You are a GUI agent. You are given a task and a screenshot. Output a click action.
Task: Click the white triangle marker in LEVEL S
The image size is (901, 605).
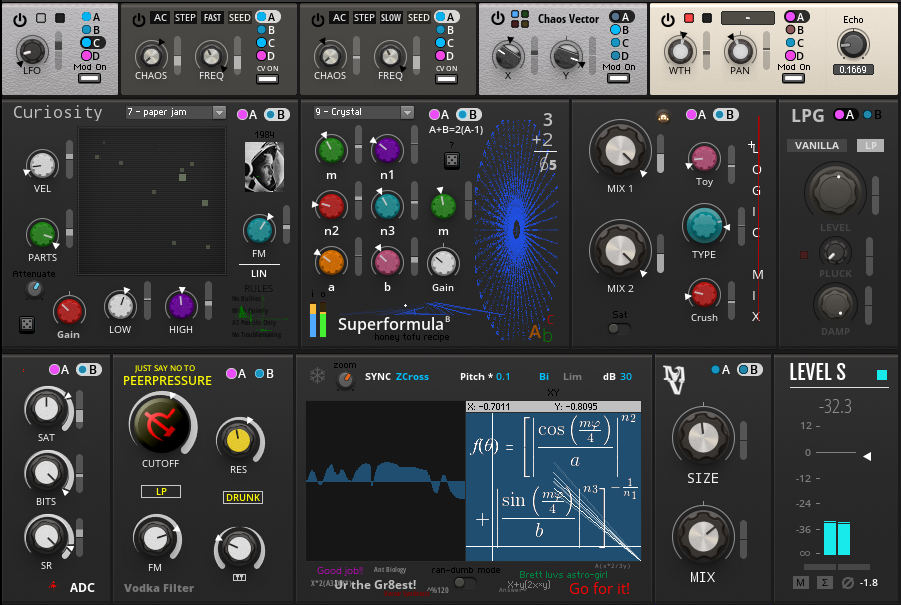click(867, 456)
